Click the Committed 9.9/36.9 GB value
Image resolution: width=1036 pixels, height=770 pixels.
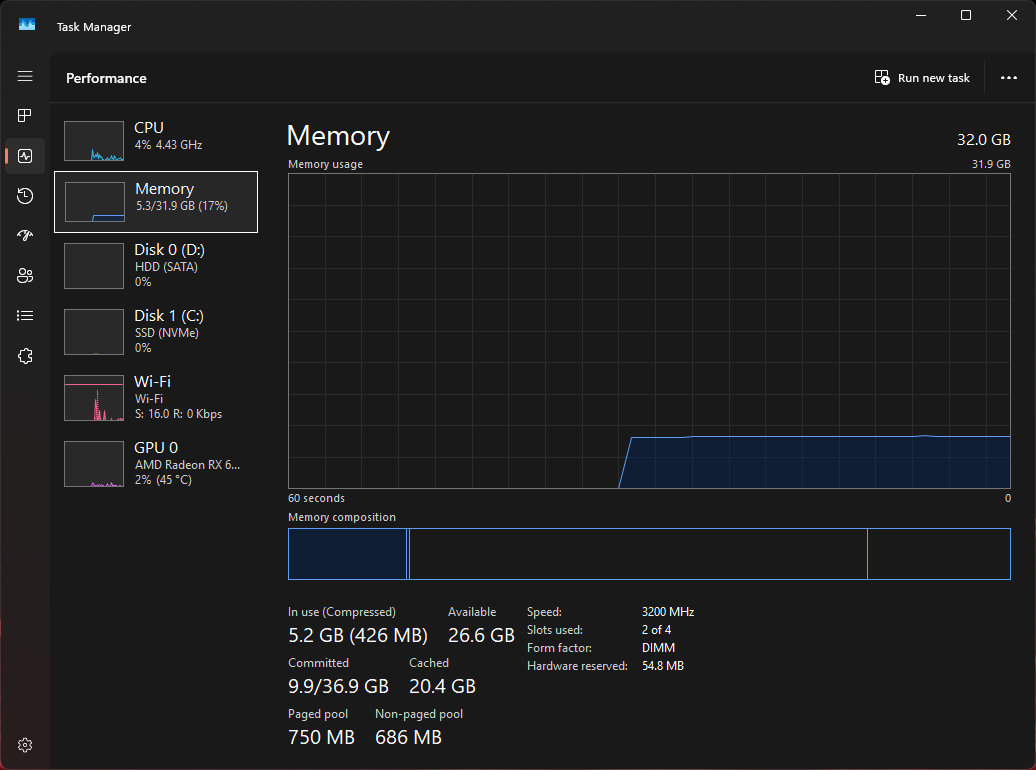pos(338,687)
